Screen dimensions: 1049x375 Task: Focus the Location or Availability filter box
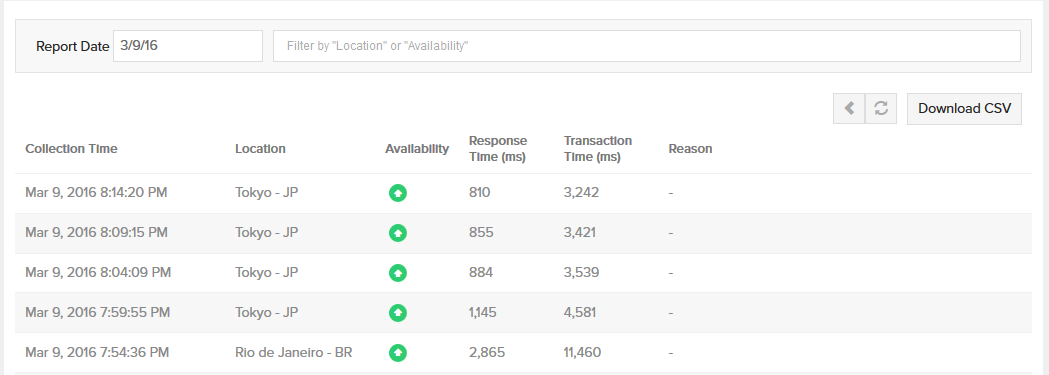pyautogui.click(x=647, y=46)
